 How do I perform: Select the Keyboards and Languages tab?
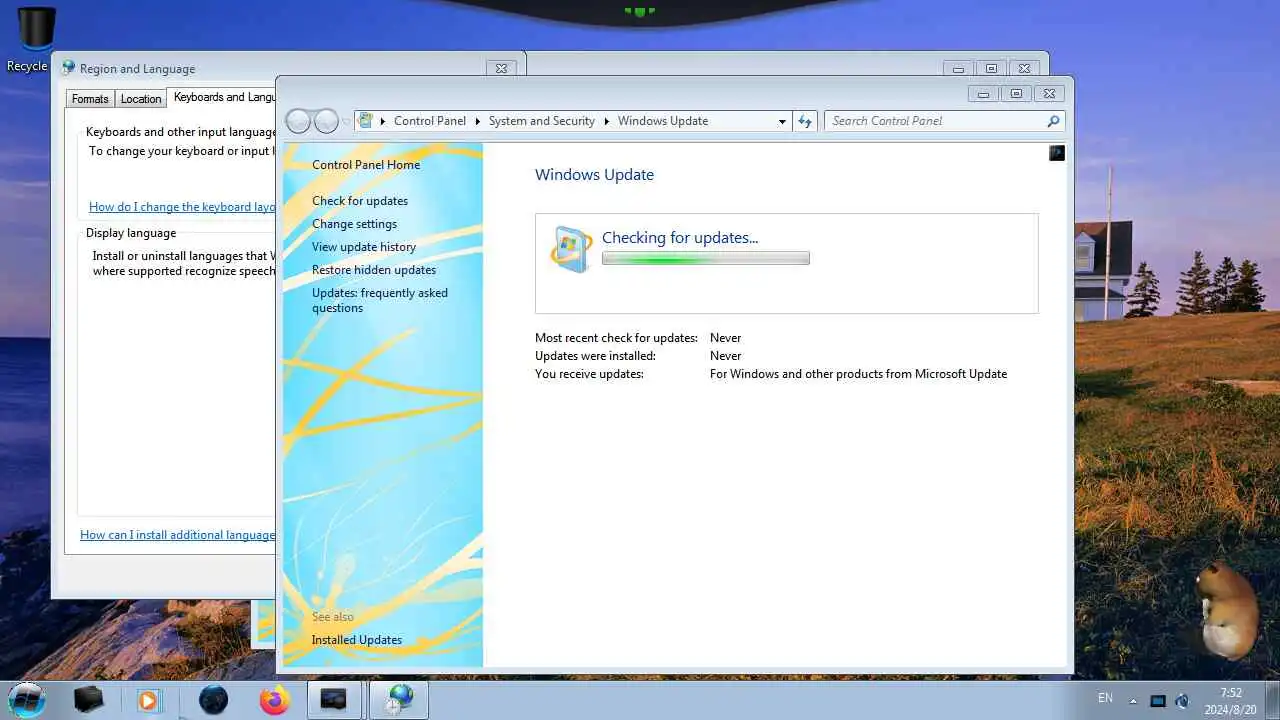[221, 97]
